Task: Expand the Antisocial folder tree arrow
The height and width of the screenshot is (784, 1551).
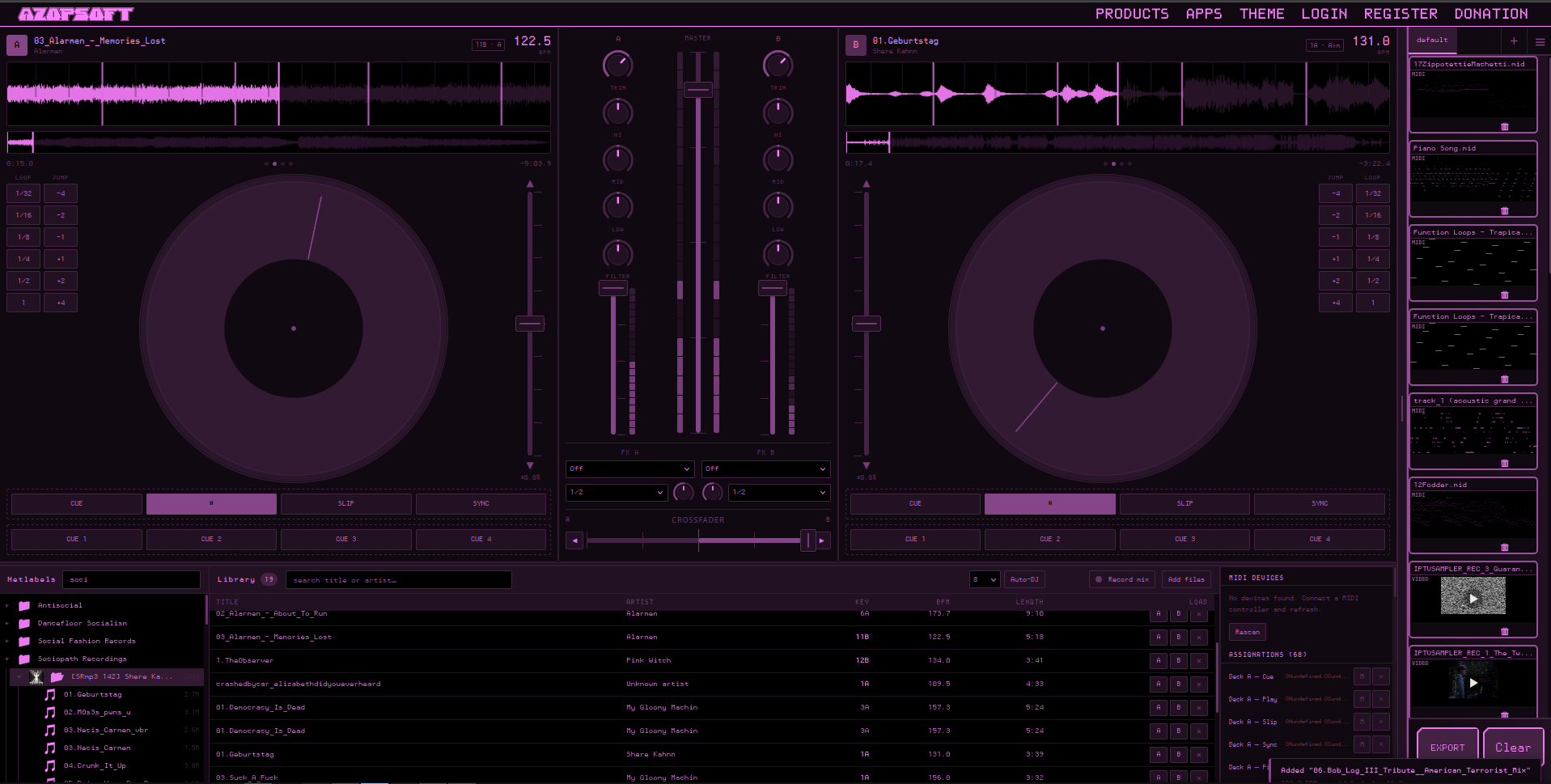Action: [x=7, y=605]
